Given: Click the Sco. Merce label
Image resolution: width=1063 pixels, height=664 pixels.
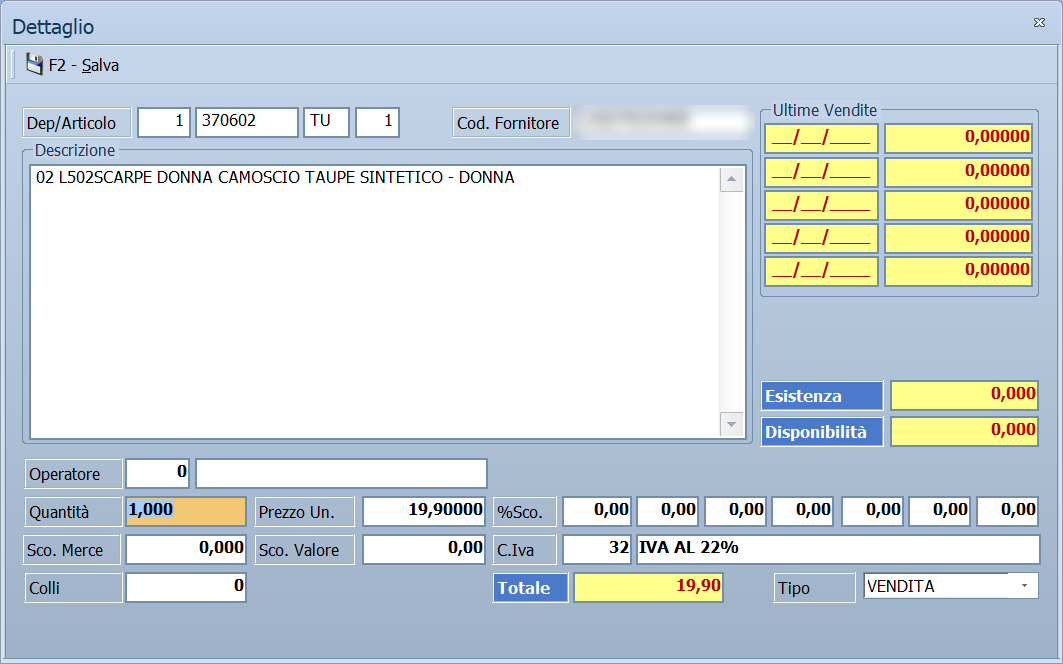Looking at the screenshot, I should [72, 550].
